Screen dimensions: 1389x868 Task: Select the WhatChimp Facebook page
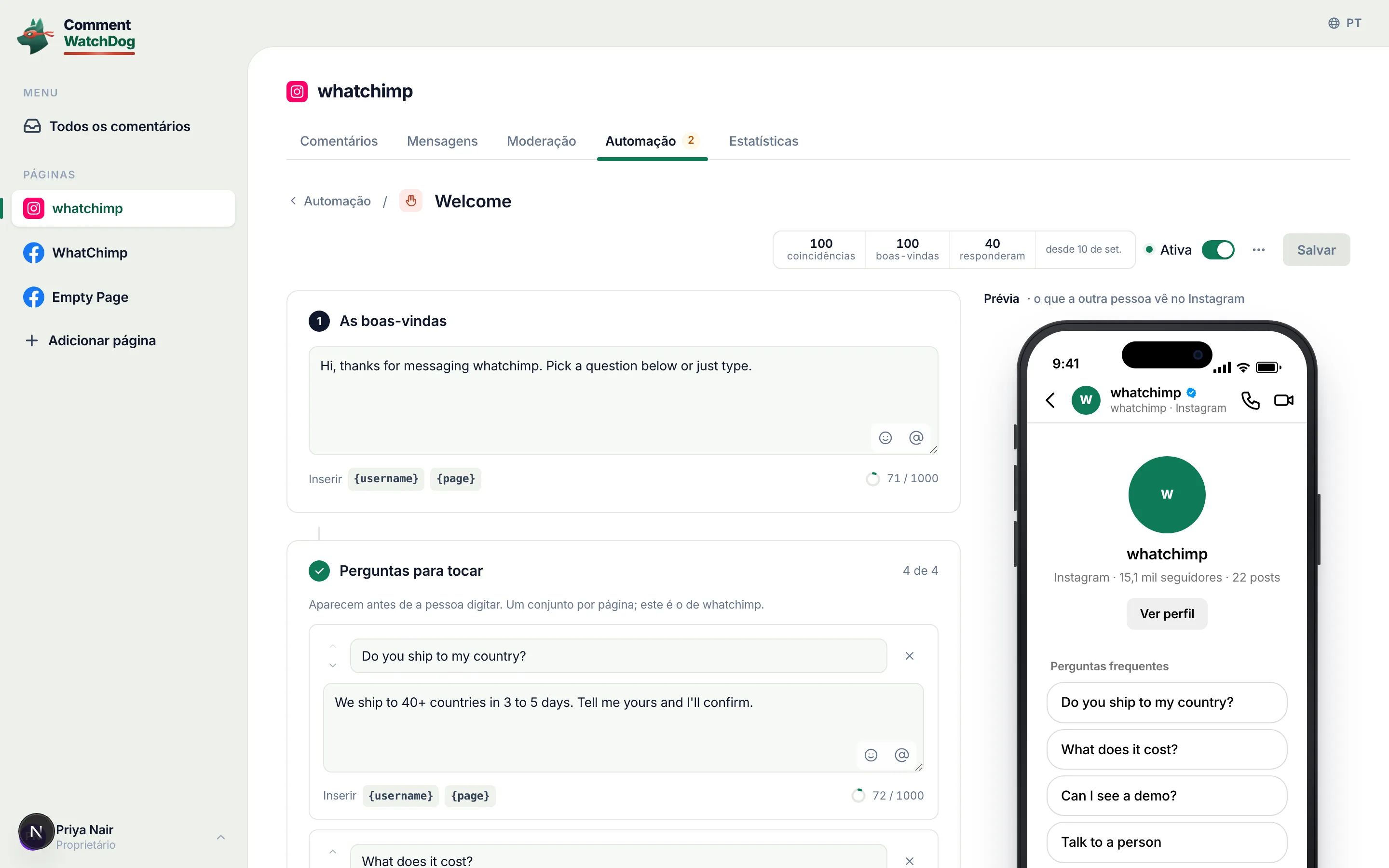tap(123, 253)
